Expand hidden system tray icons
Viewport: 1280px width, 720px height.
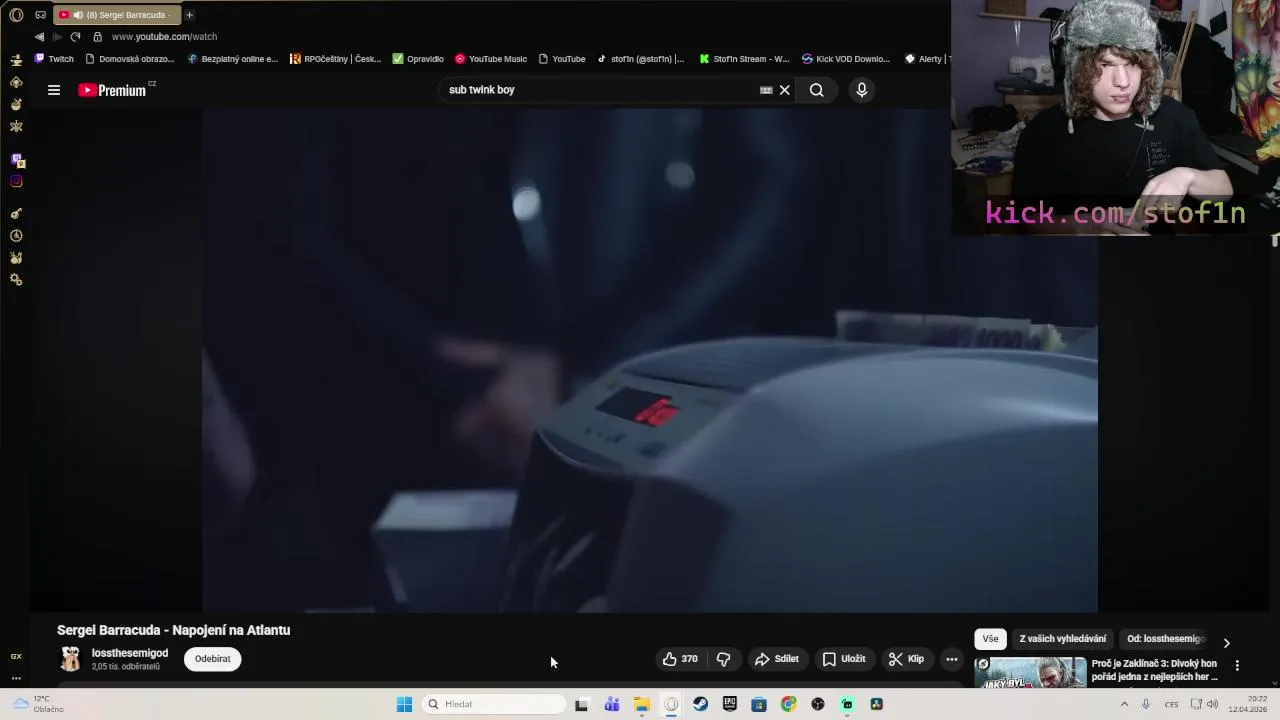coord(1124,704)
